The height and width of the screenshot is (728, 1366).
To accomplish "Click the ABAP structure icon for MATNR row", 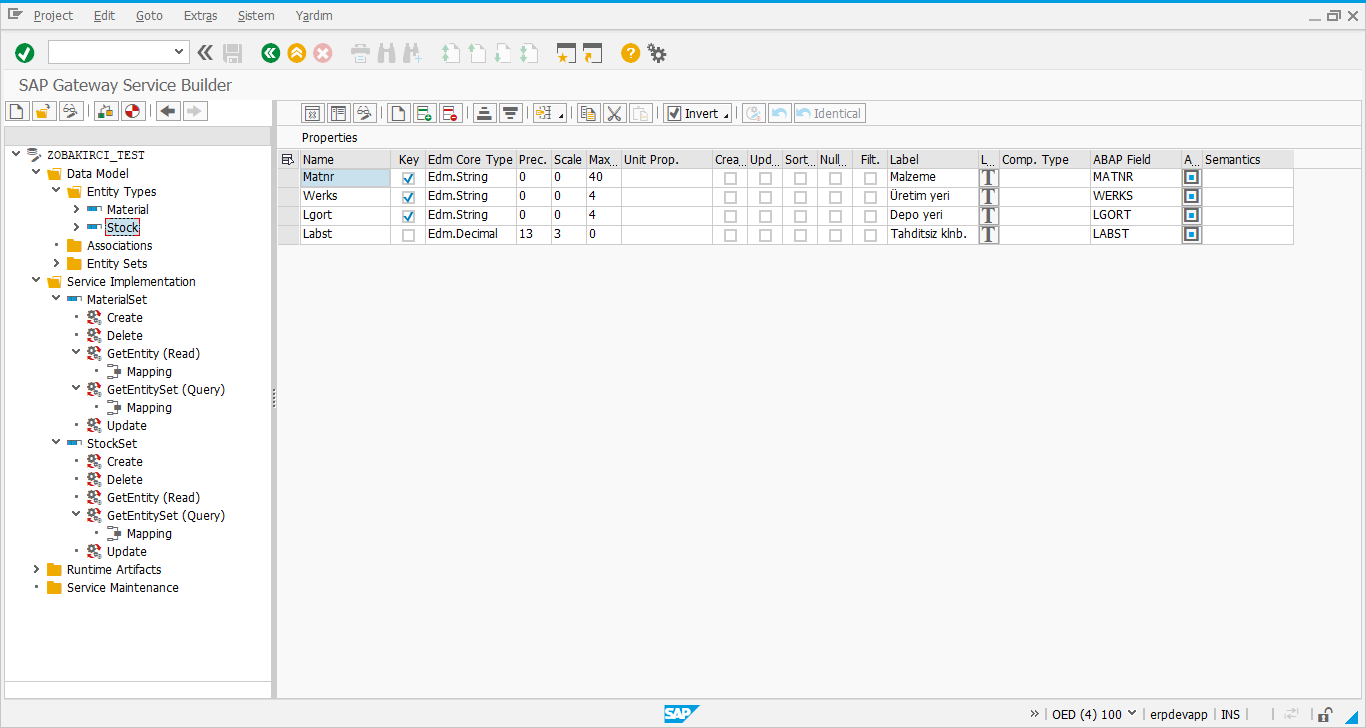I will click(x=1191, y=177).
